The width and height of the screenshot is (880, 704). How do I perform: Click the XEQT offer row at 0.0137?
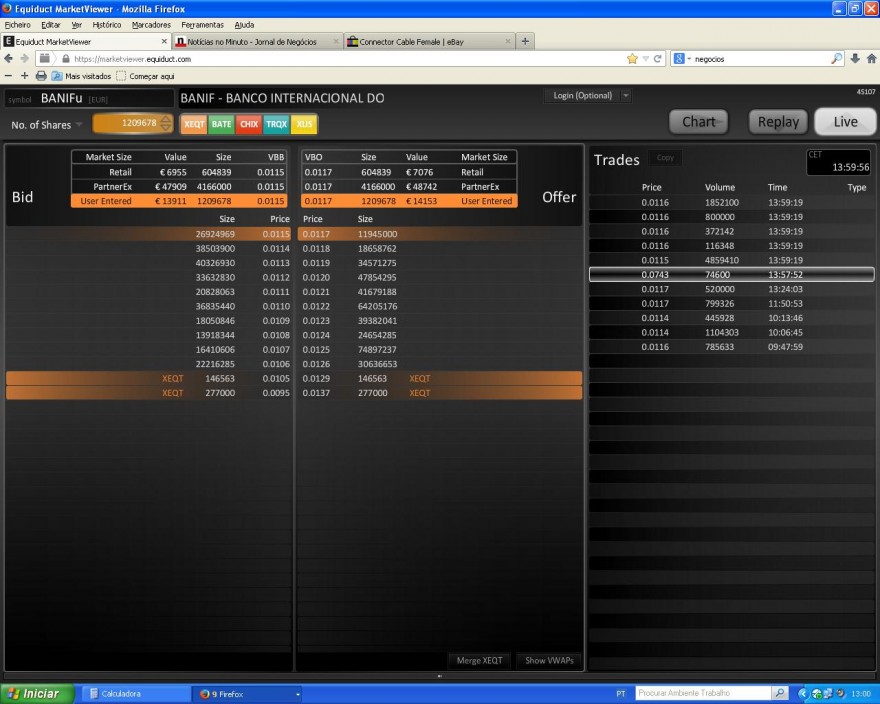click(x=439, y=393)
